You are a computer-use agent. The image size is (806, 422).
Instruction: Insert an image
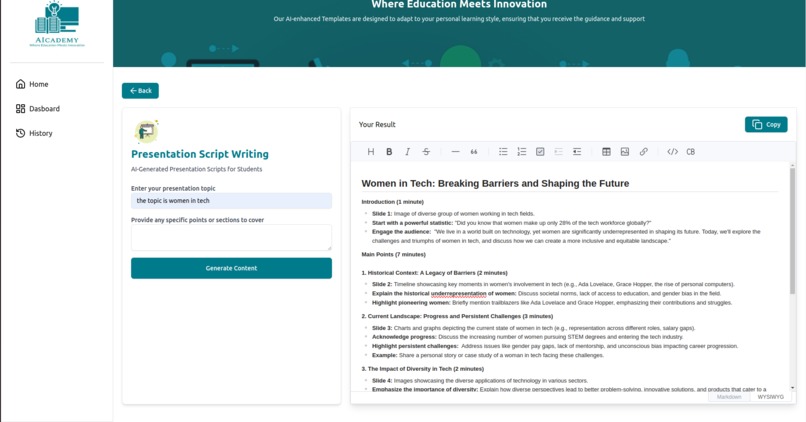pos(625,152)
